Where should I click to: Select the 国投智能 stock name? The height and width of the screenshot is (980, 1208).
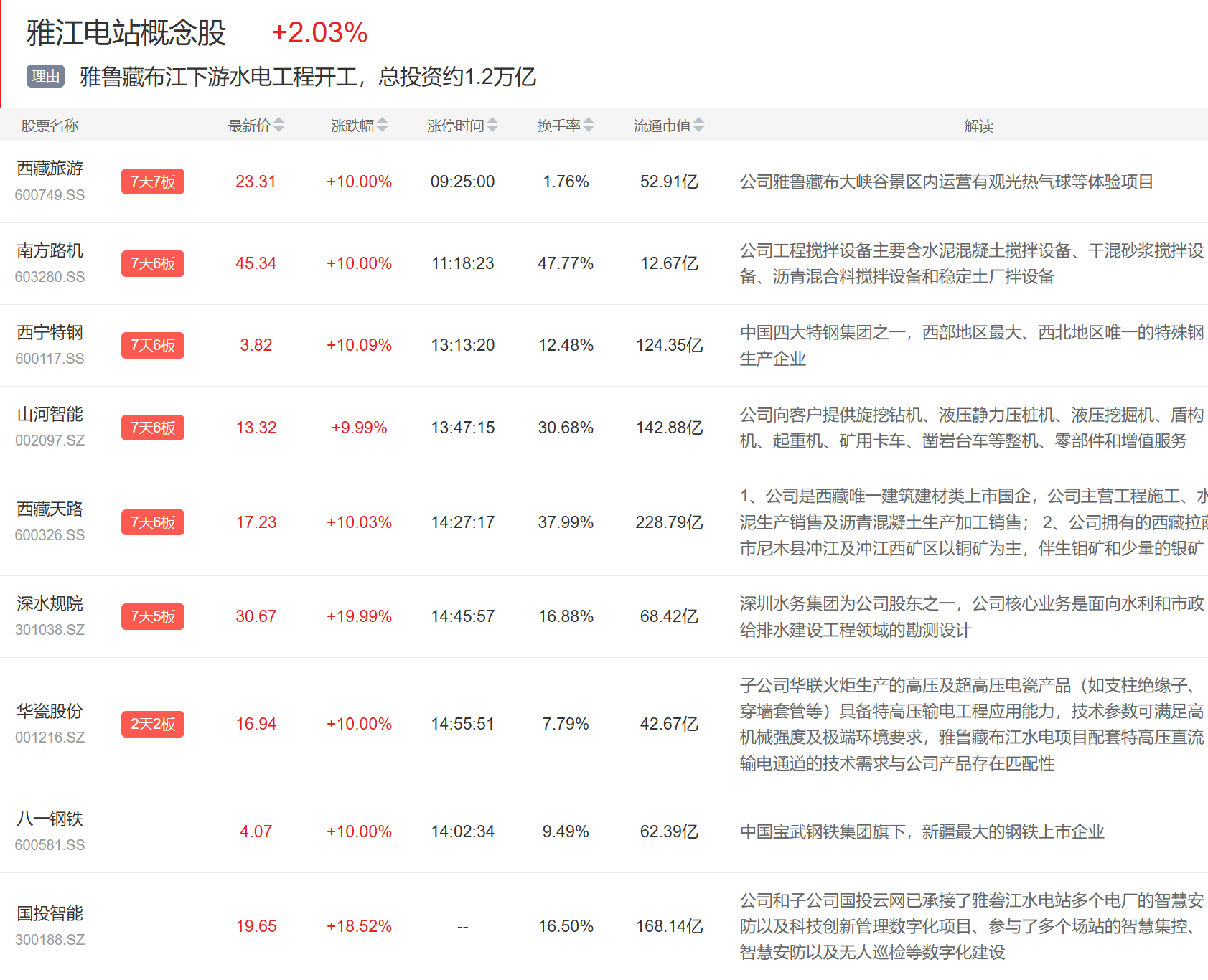point(50,913)
